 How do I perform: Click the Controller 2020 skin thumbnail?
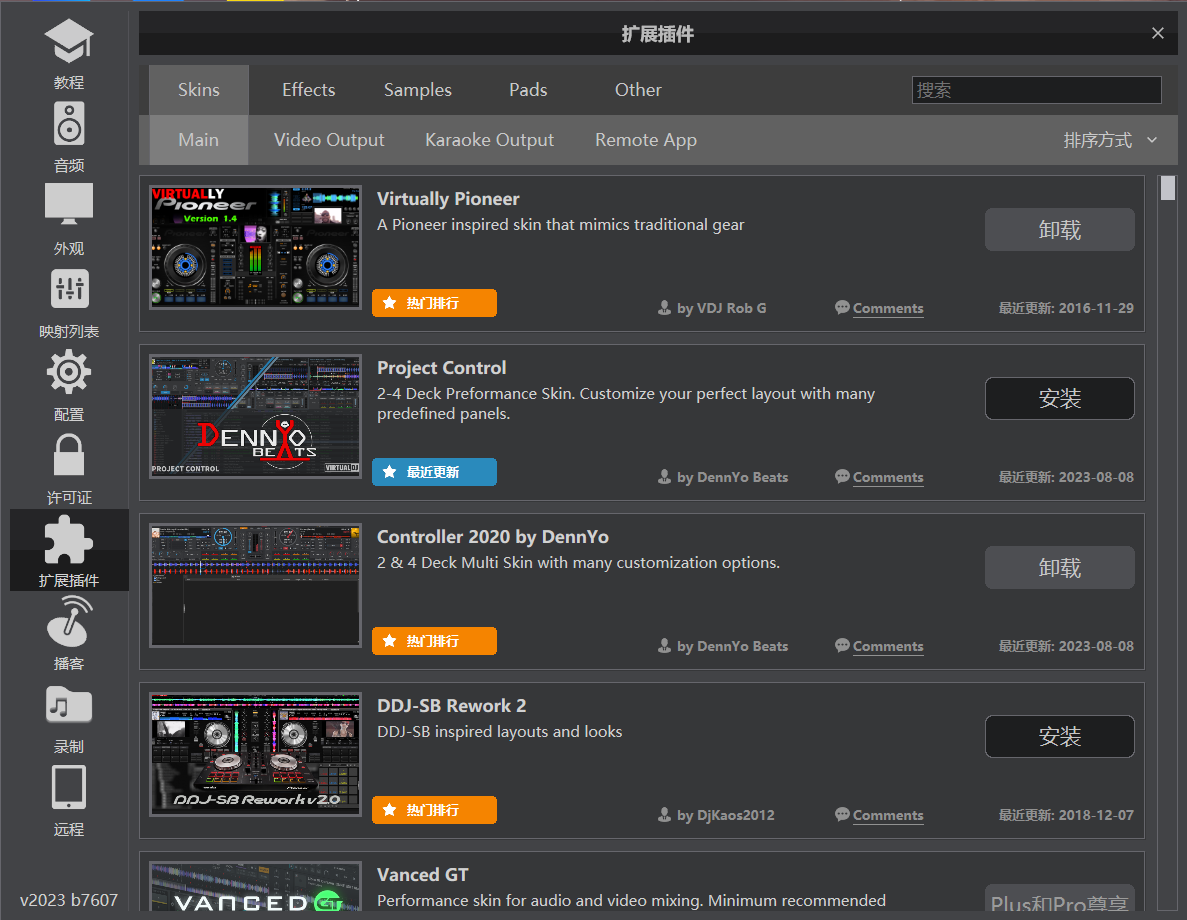click(x=255, y=585)
